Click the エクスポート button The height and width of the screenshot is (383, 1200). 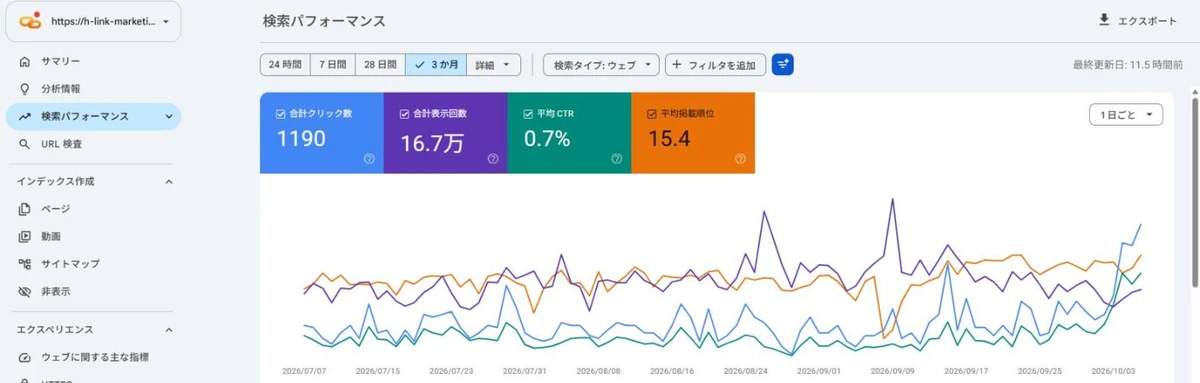(x=1138, y=20)
